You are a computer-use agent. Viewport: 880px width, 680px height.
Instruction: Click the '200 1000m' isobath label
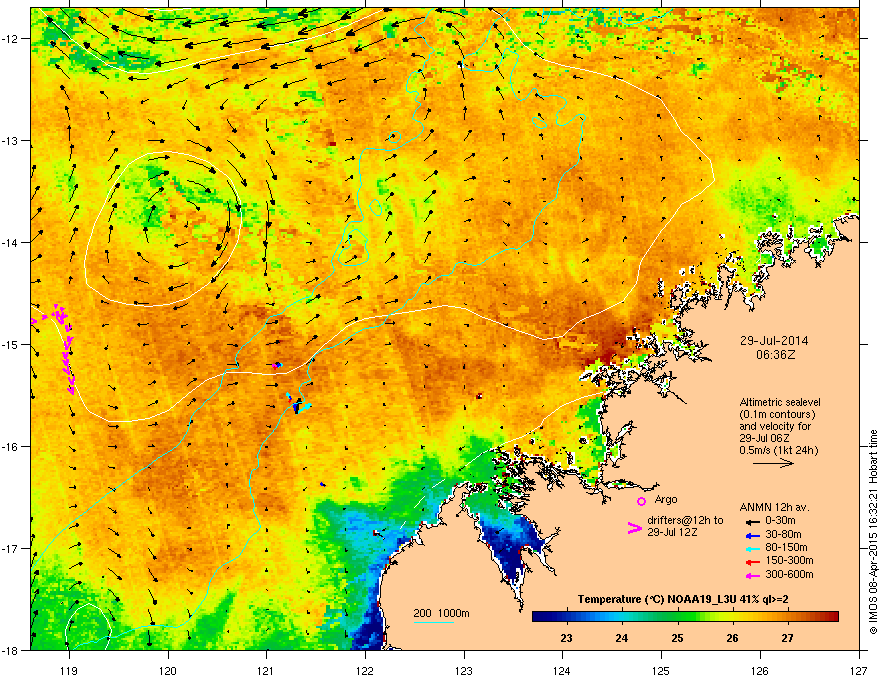(x=441, y=613)
